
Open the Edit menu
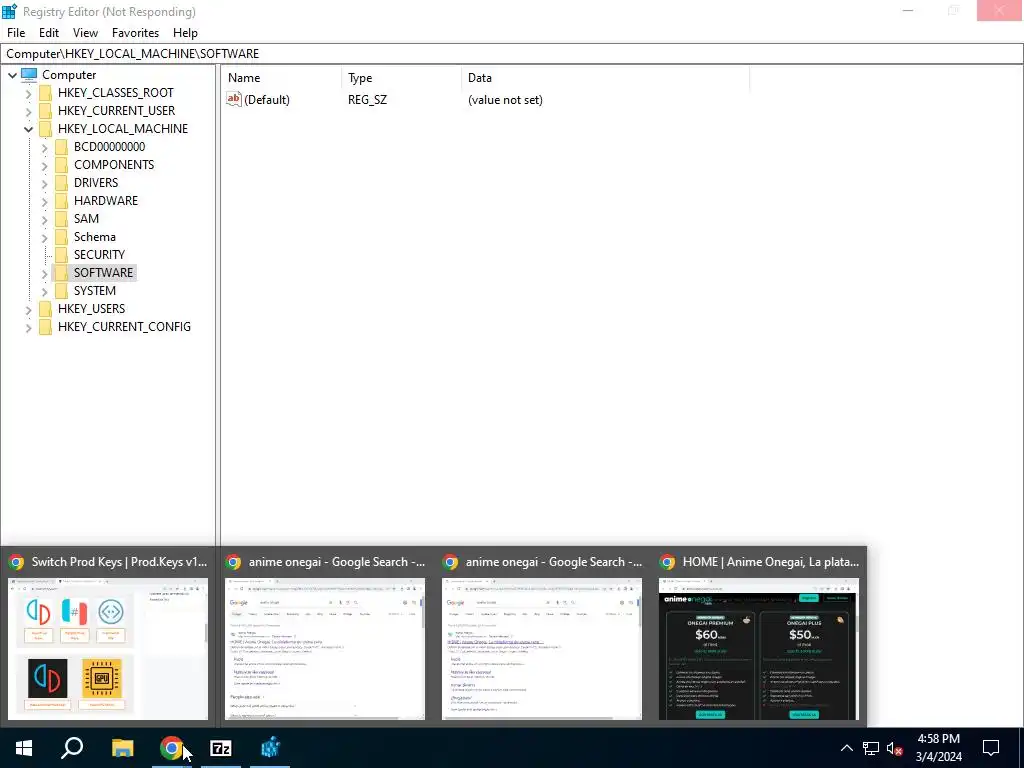(x=49, y=33)
